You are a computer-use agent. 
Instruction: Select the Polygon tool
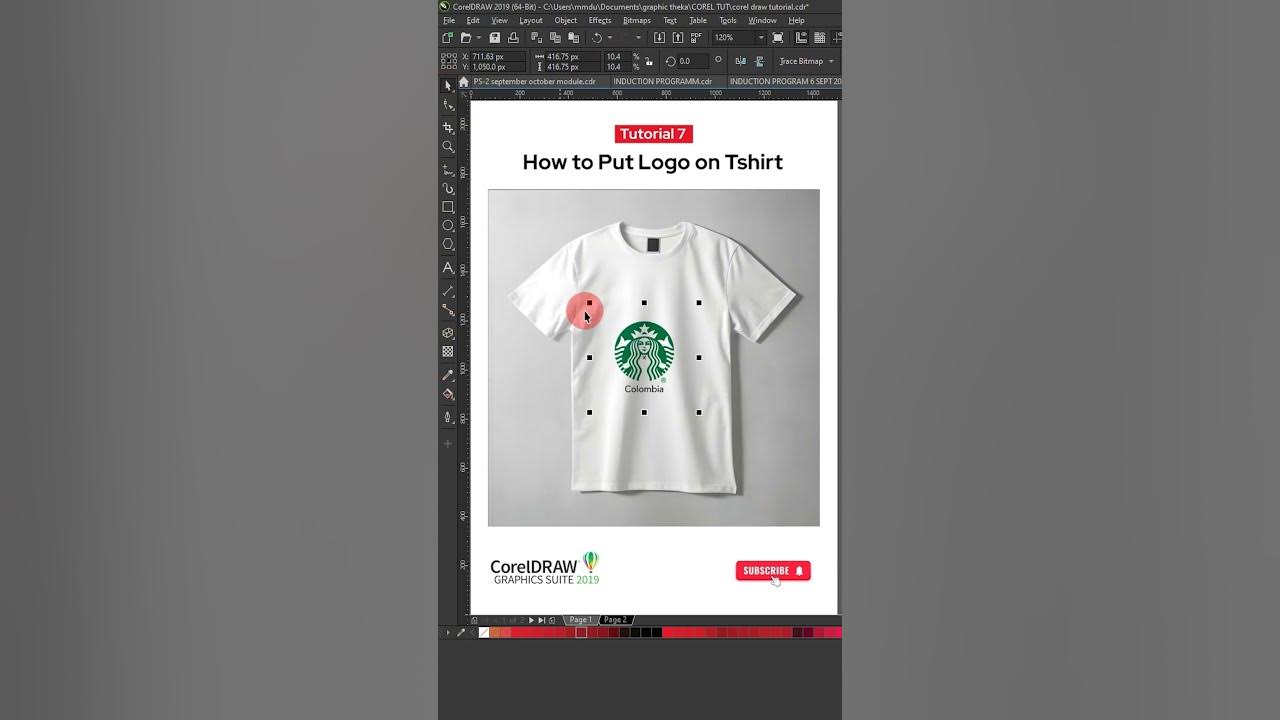[448, 244]
